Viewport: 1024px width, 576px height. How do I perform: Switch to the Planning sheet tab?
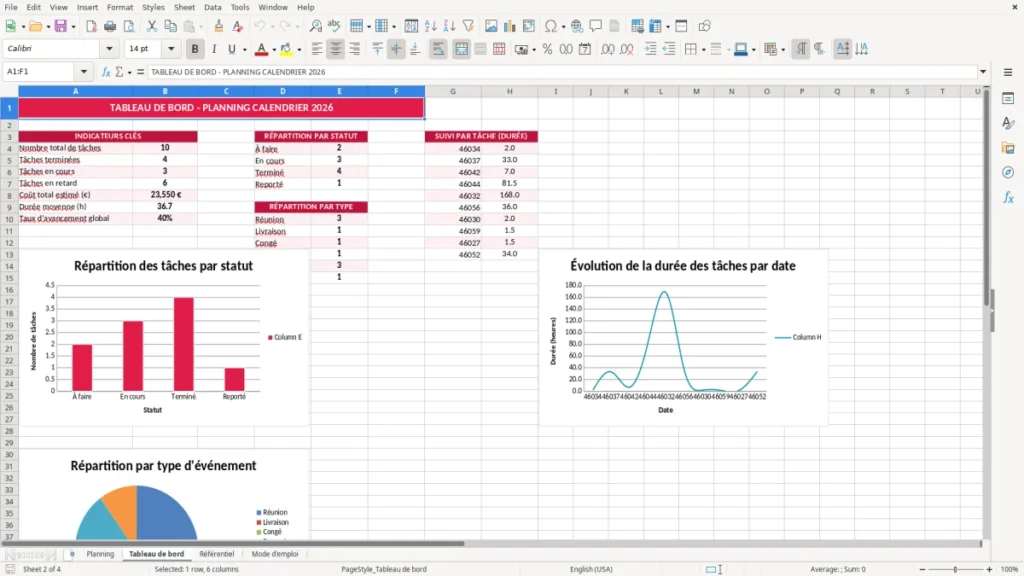(100, 554)
